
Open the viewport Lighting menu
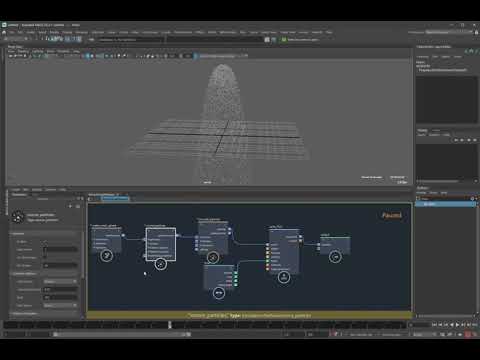[38, 51]
